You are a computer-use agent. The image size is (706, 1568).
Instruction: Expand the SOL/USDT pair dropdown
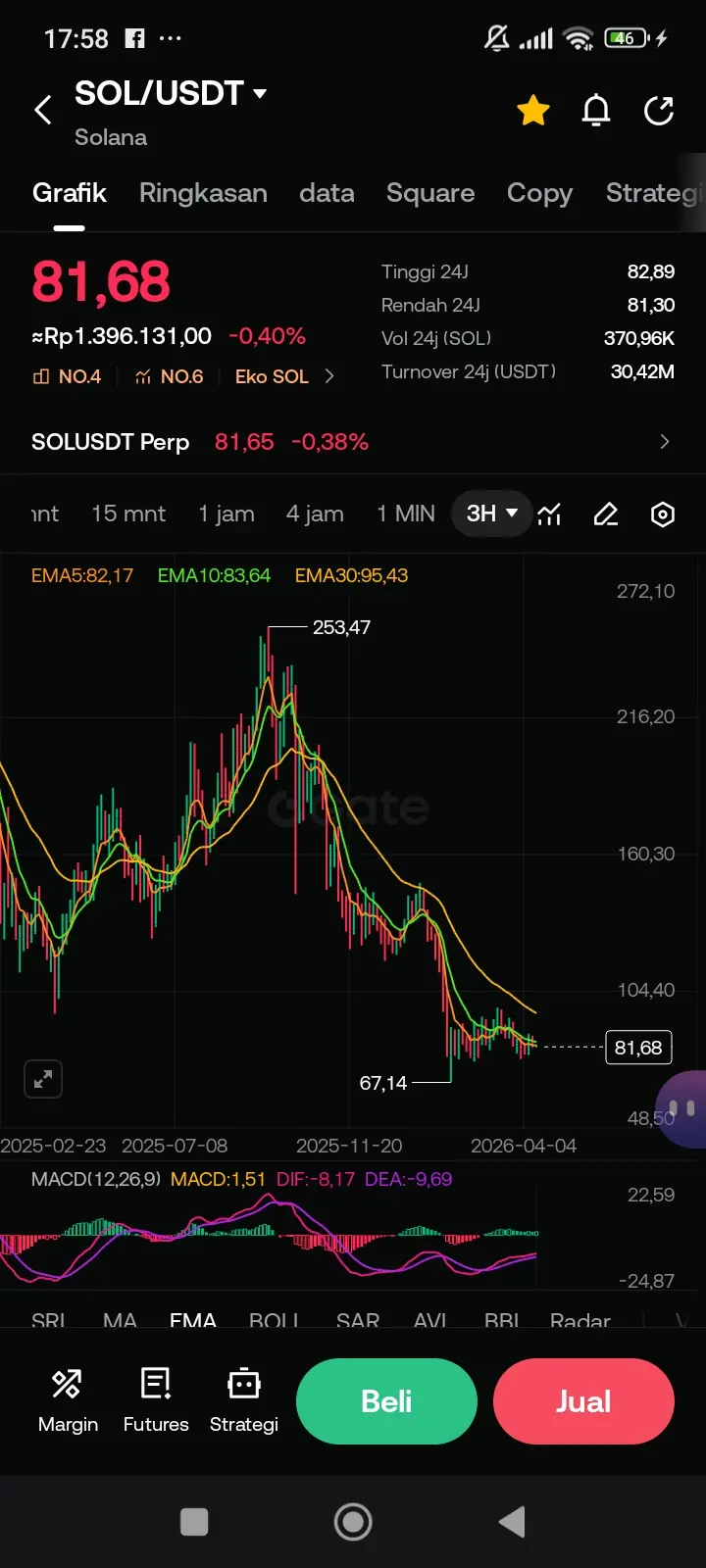pos(260,94)
